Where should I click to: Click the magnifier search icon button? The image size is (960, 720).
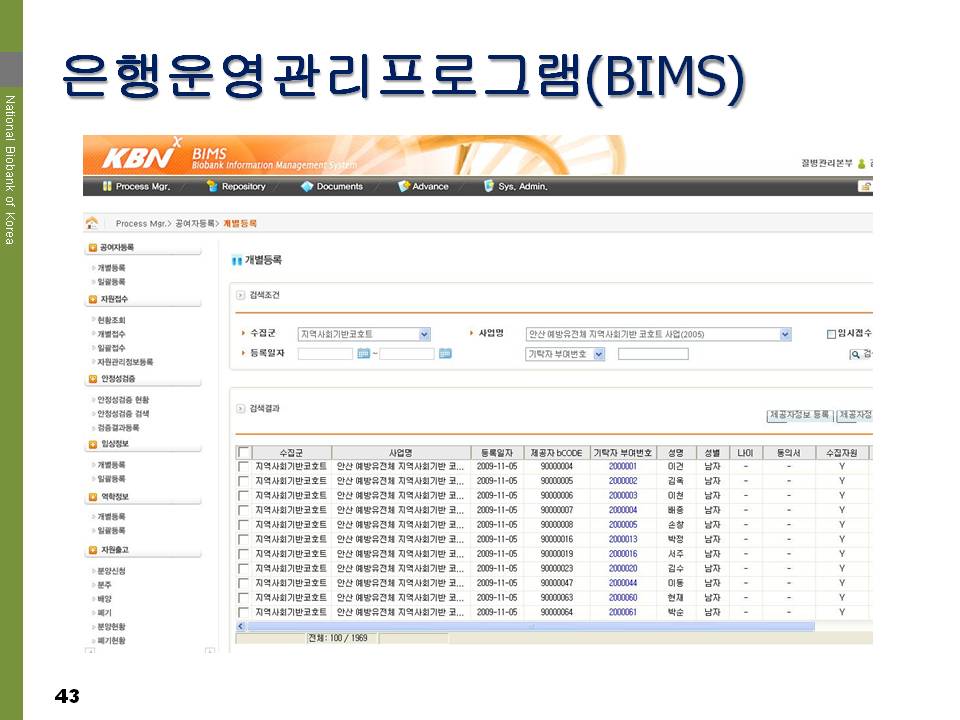pos(855,354)
